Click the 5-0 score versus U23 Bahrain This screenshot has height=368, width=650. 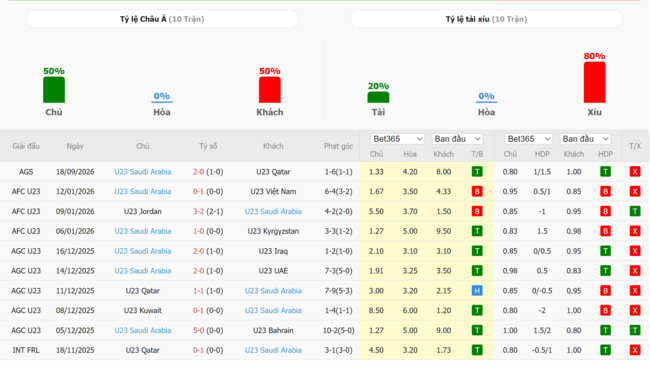coord(199,331)
